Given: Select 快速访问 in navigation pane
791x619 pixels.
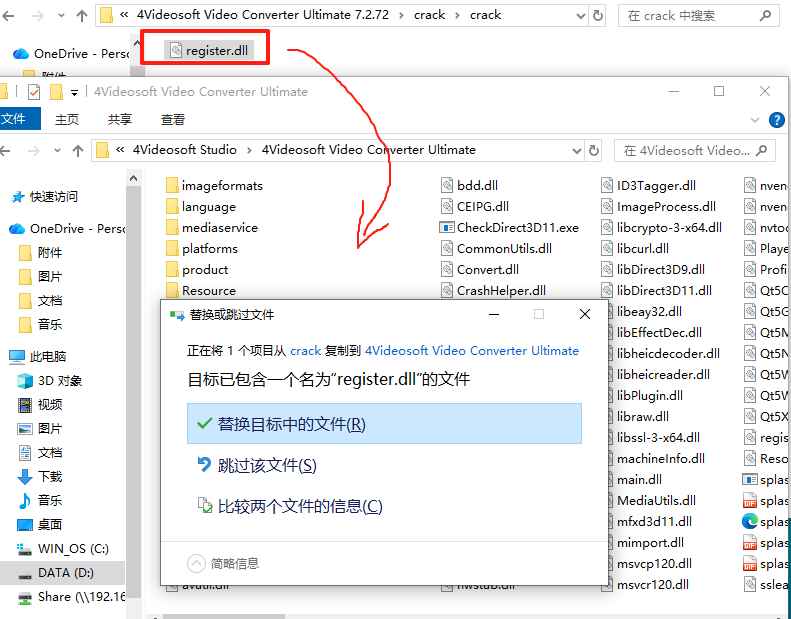Looking at the screenshot, I should [53, 197].
